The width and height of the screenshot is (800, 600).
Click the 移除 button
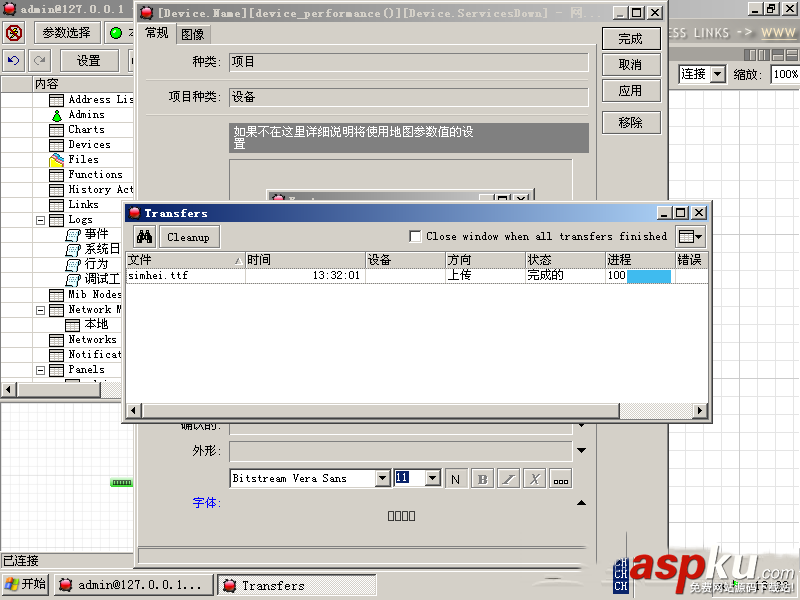(631, 122)
